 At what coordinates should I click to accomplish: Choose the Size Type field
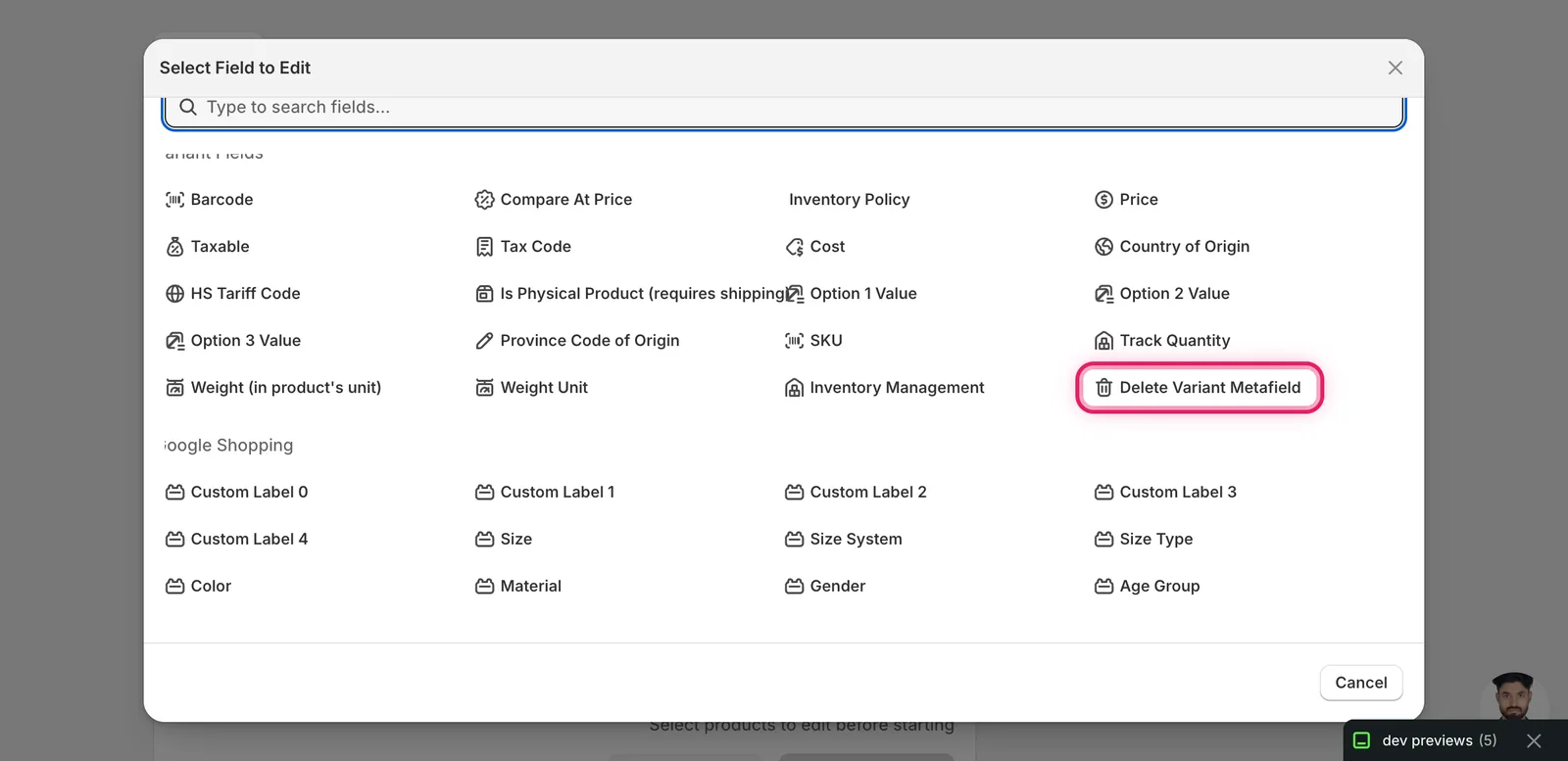pyautogui.click(x=1144, y=540)
